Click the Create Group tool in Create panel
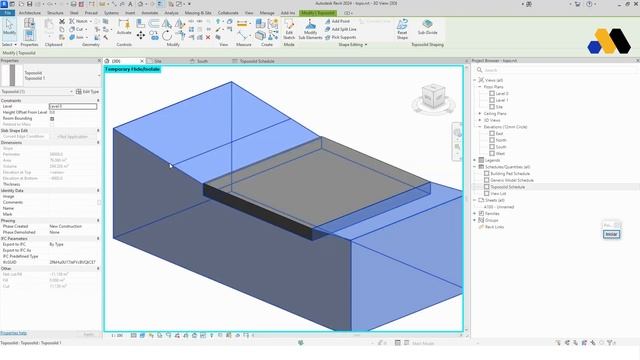 (x=273, y=24)
